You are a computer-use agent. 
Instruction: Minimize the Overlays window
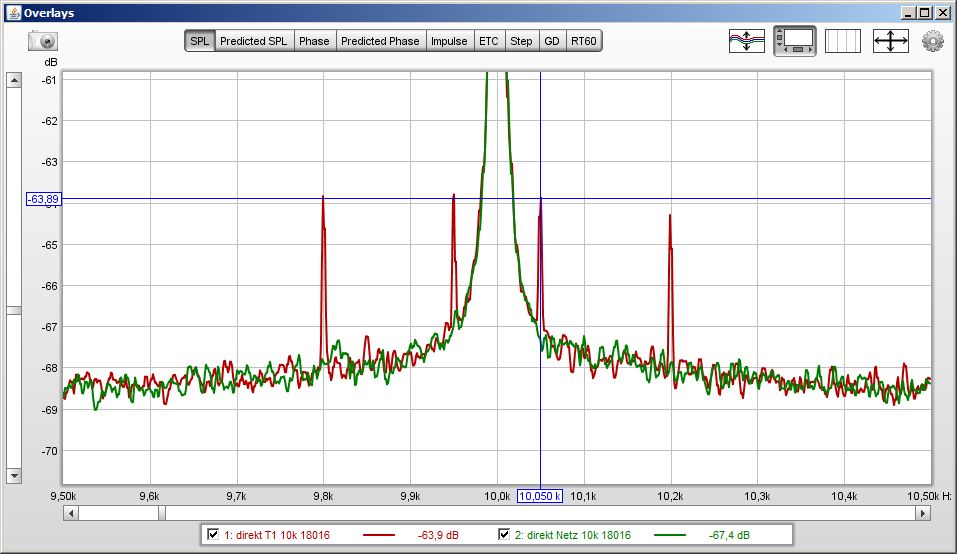point(908,13)
